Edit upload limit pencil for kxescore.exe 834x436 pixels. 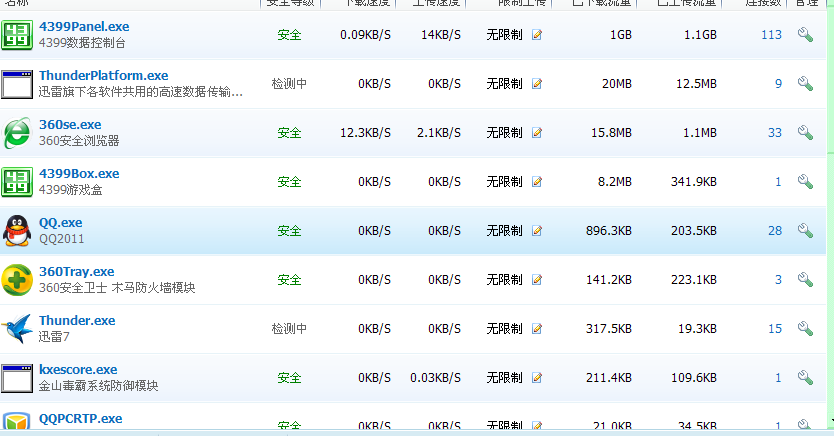click(x=537, y=378)
